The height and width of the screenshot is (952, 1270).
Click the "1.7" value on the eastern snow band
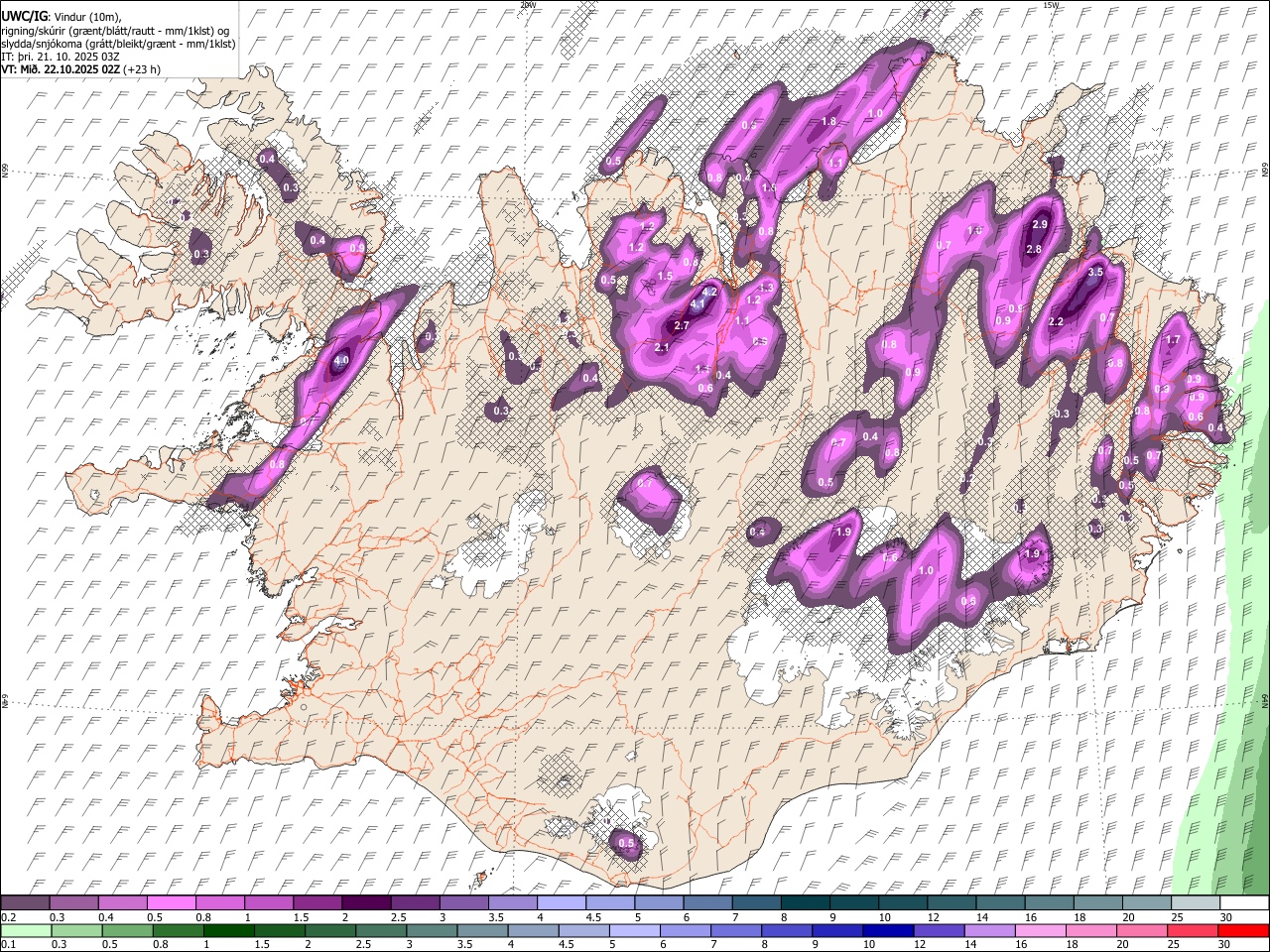tap(1173, 340)
